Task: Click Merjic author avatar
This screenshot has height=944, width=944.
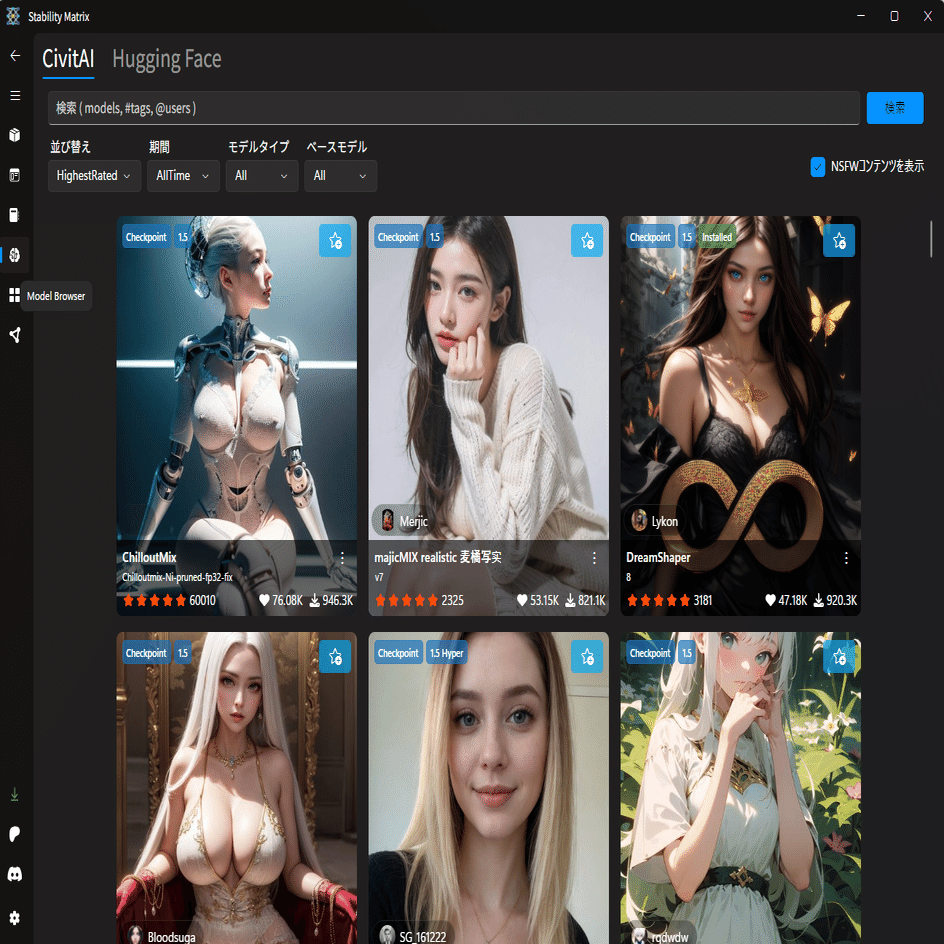Action: click(x=388, y=520)
